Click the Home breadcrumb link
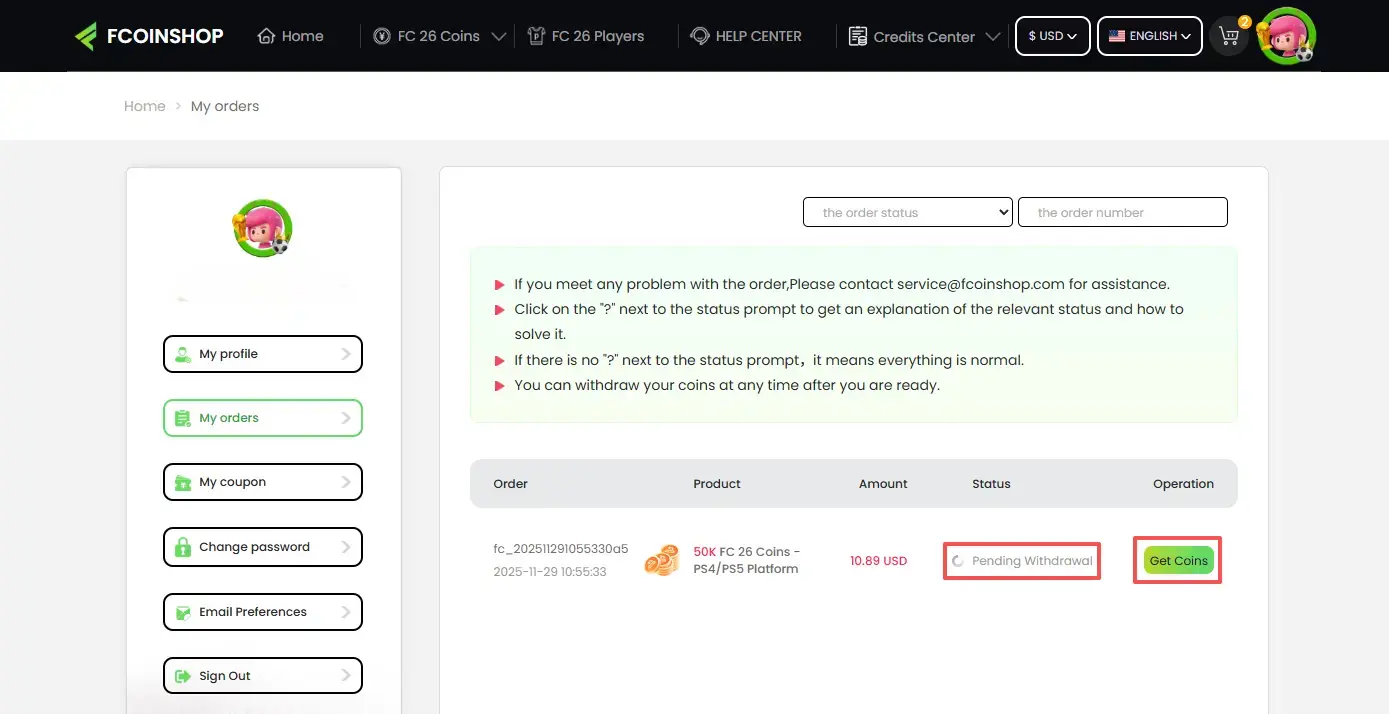This screenshot has height=714, width=1389. (x=144, y=106)
